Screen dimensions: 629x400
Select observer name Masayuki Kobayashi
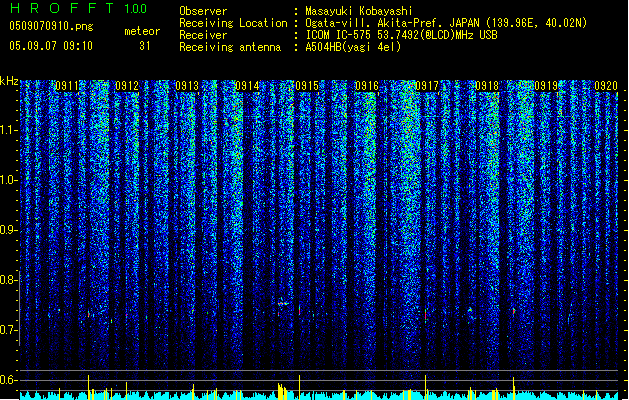click(359, 11)
